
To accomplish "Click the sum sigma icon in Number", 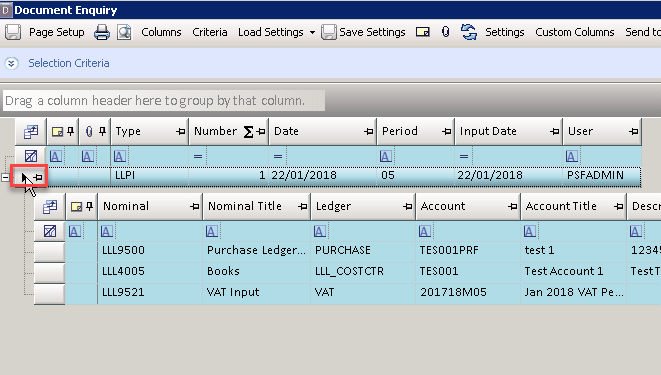I will coord(248,132).
